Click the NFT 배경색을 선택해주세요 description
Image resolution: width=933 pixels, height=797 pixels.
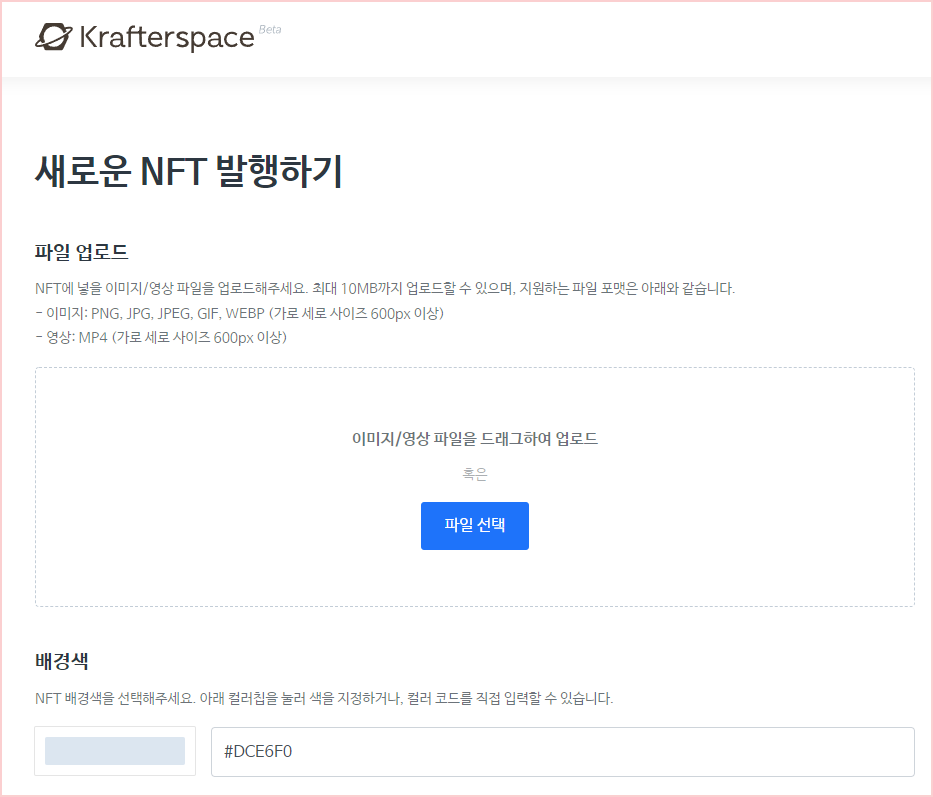(x=324, y=698)
